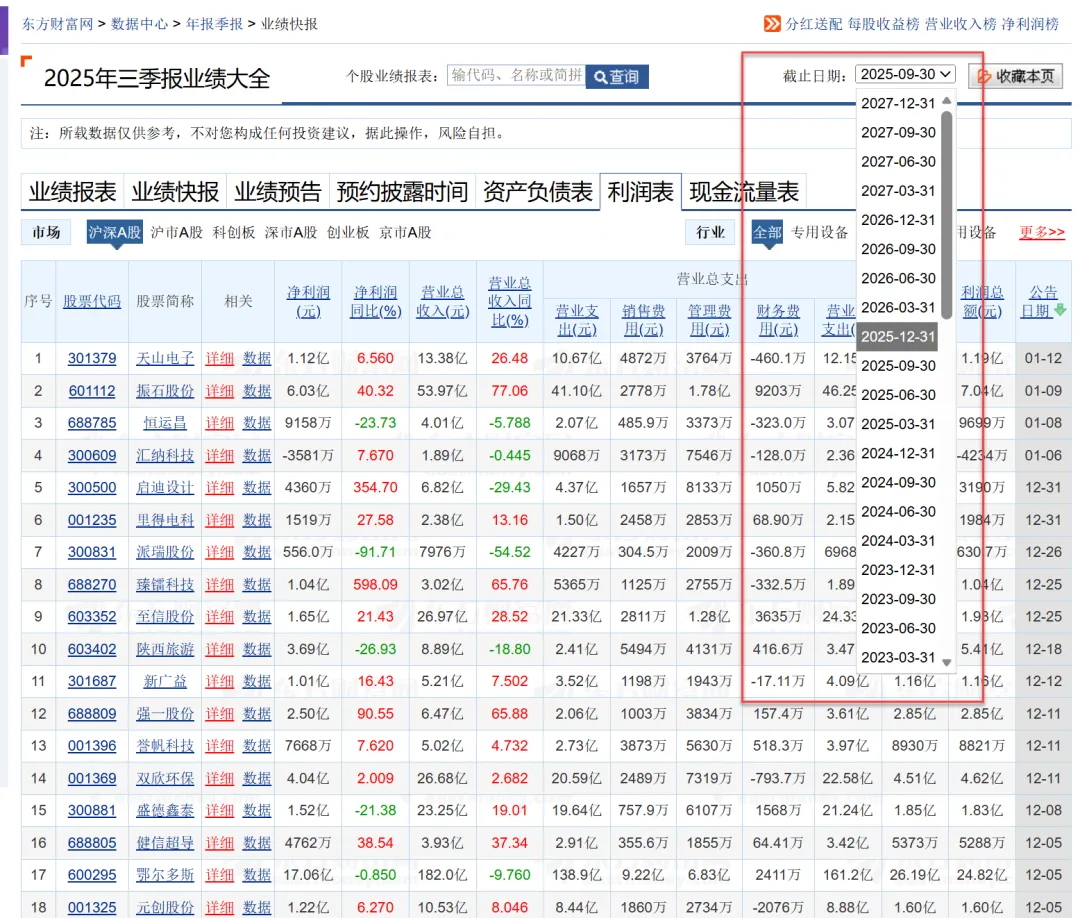Pick 2024-12-31 in the date dropdown
Screen dimensions: 1080x918
(898, 453)
